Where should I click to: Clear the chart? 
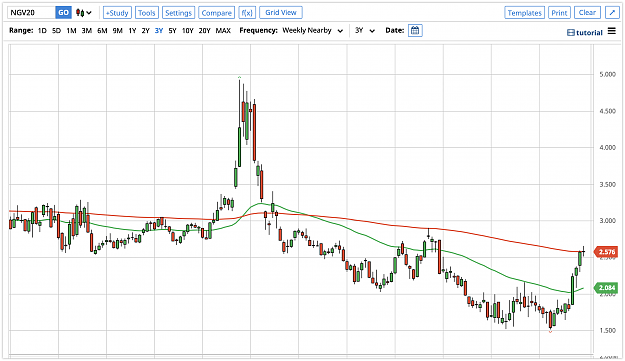(587, 13)
